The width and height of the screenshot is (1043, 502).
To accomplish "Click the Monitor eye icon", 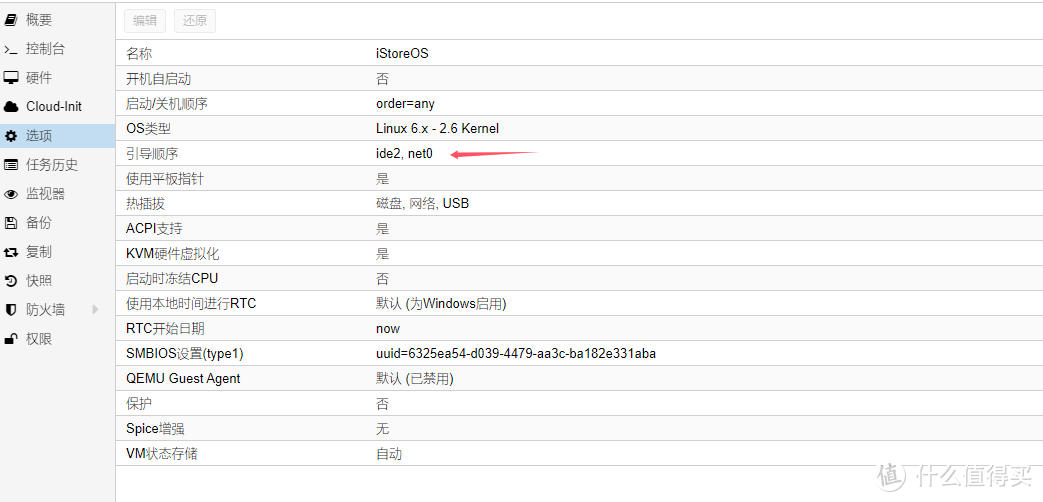I will [x=11, y=194].
